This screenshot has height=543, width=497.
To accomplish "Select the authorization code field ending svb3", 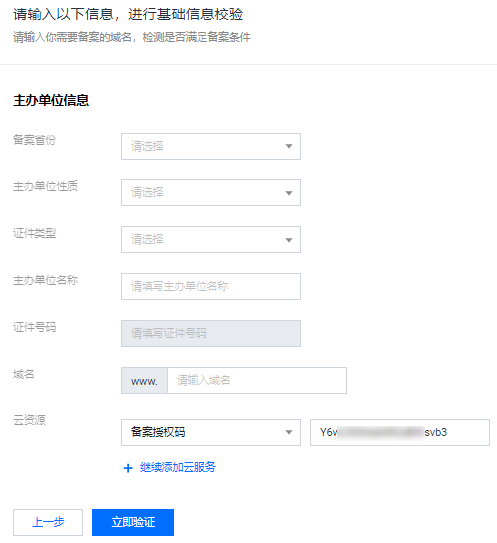I will (x=400, y=432).
